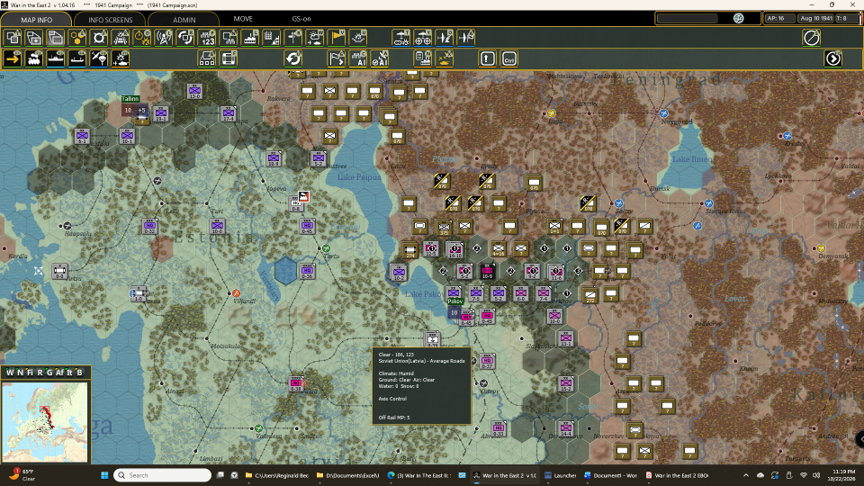Click the AP: 16 admin points display

pyautogui.click(x=778, y=18)
